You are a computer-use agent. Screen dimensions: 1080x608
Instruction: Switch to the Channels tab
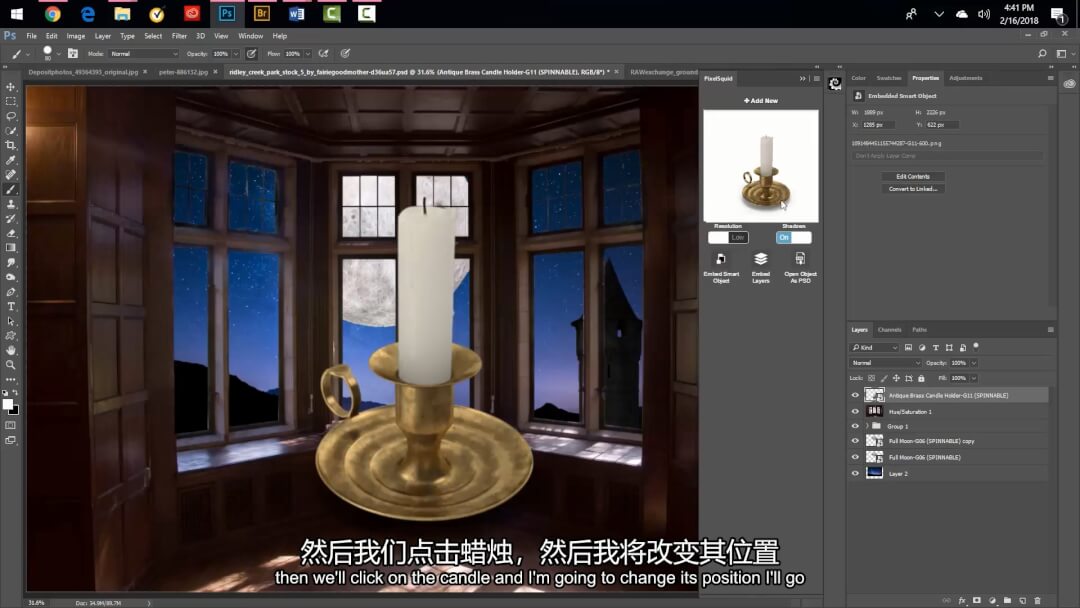click(x=889, y=329)
